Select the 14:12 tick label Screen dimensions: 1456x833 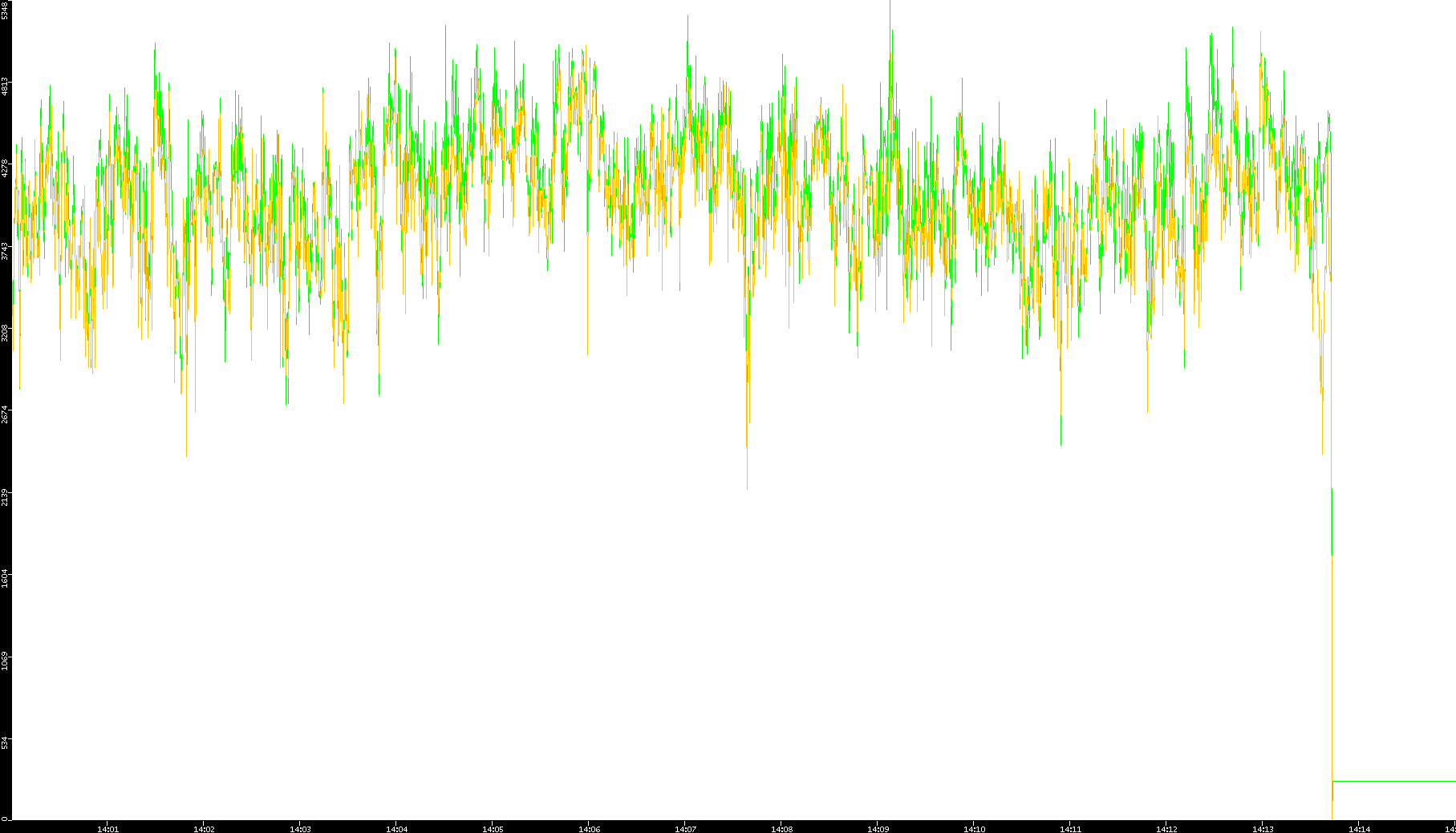(1166, 829)
